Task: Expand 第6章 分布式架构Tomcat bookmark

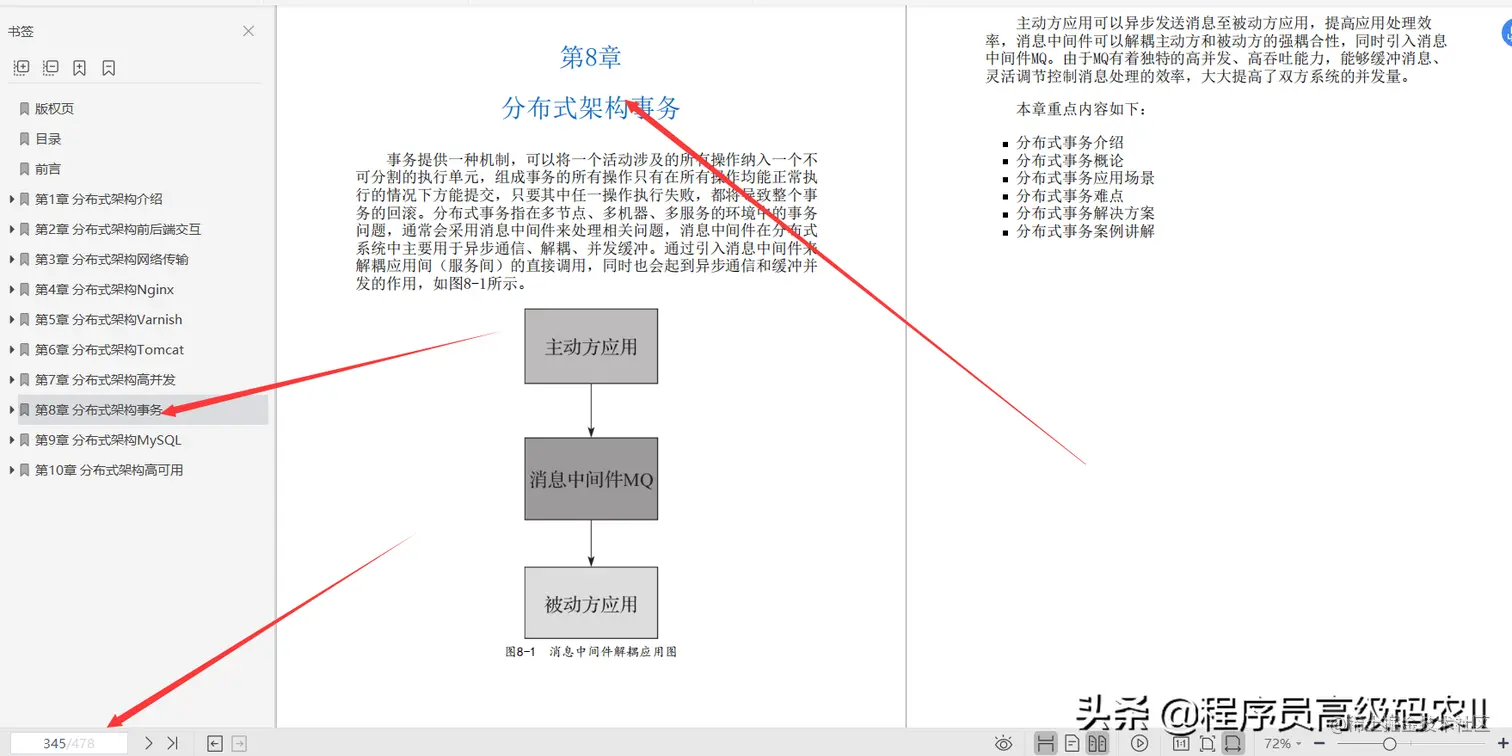Action: (x=11, y=349)
